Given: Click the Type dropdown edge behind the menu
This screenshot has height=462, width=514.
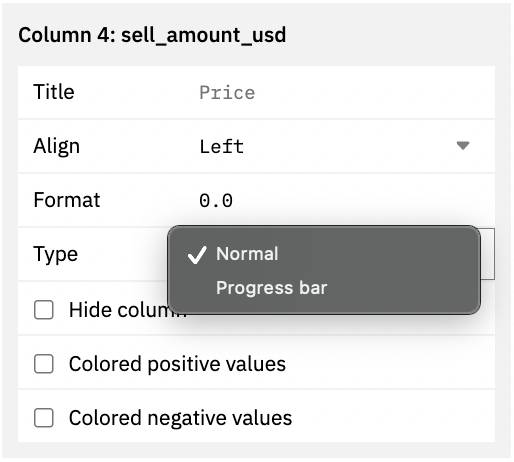Looking at the screenshot, I should [x=488, y=254].
